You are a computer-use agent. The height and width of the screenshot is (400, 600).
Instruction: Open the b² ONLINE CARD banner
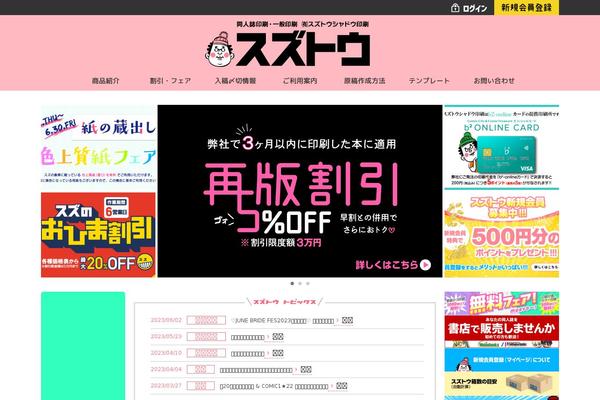point(501,147)
